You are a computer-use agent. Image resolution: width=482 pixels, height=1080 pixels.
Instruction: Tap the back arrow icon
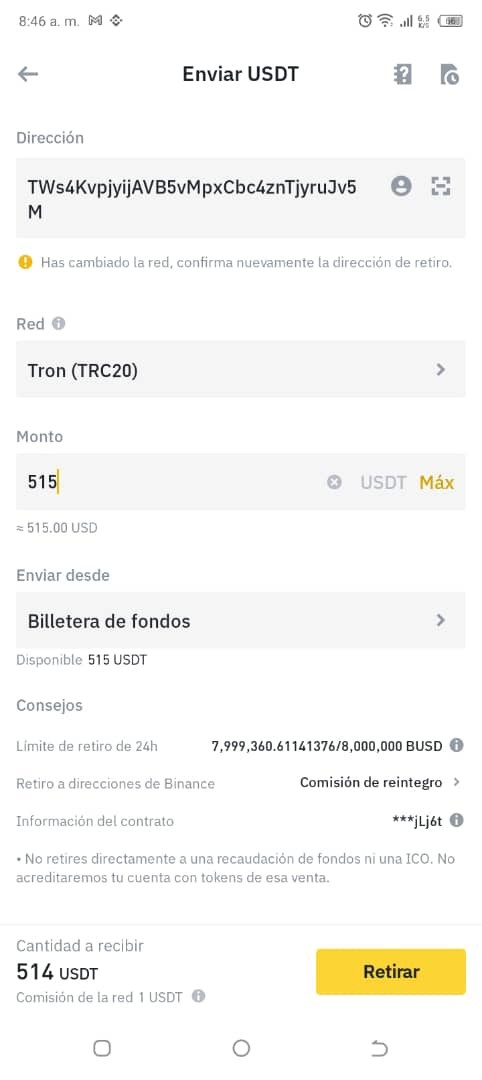28,74
